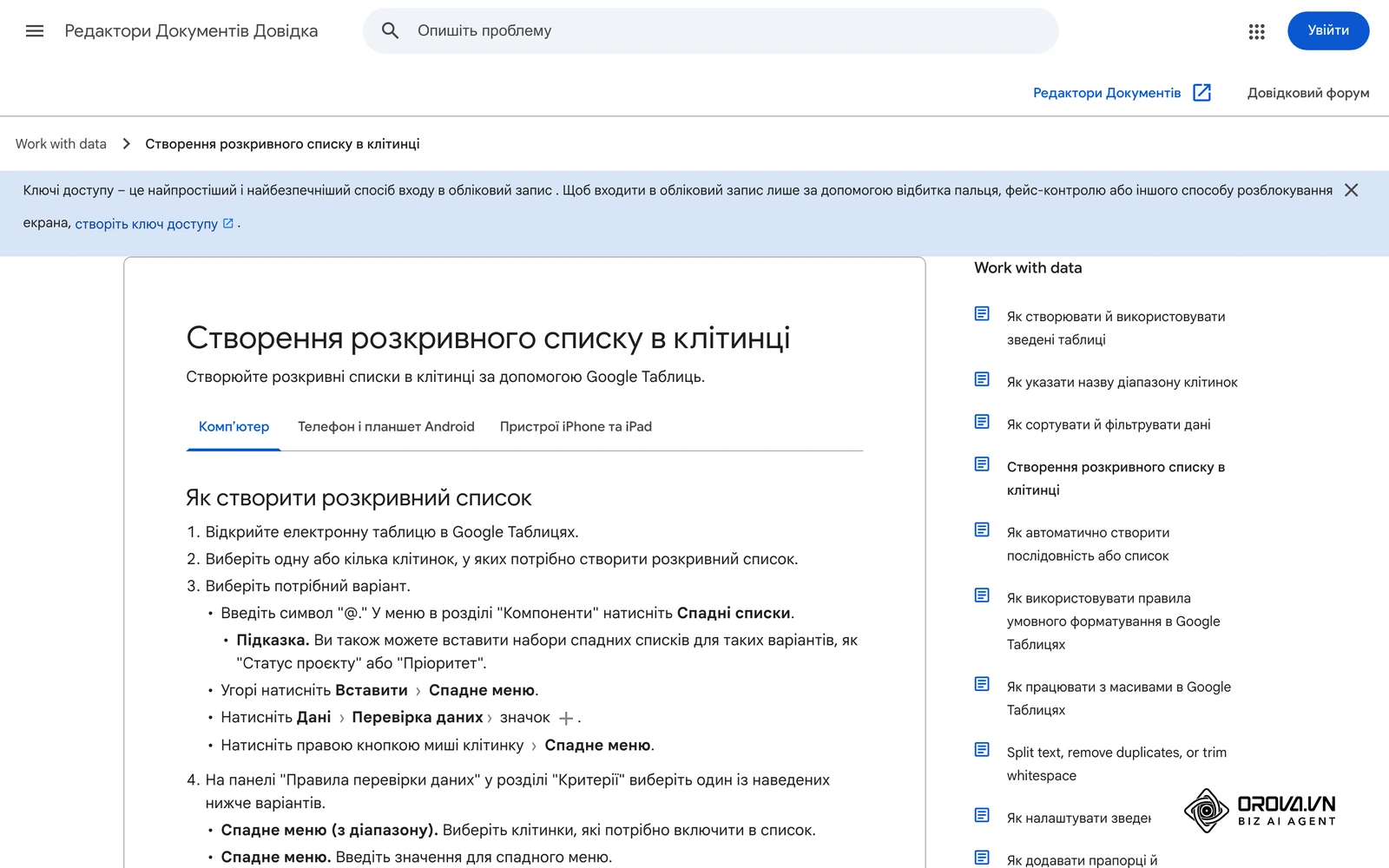Click article icon beside Створення розкривного списку
The image size is (1389, 868).
click(x=982, y=464)
